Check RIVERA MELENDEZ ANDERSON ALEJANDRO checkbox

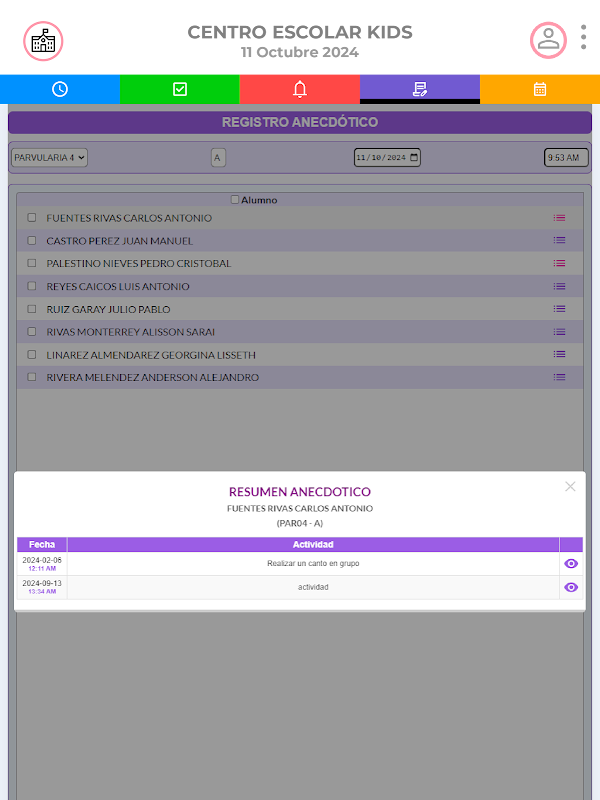[32, 377]
